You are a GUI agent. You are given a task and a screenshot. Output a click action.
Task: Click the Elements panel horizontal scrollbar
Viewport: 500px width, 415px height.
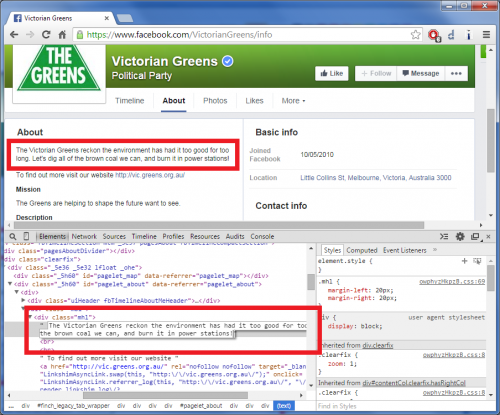(x=165, y=395)
